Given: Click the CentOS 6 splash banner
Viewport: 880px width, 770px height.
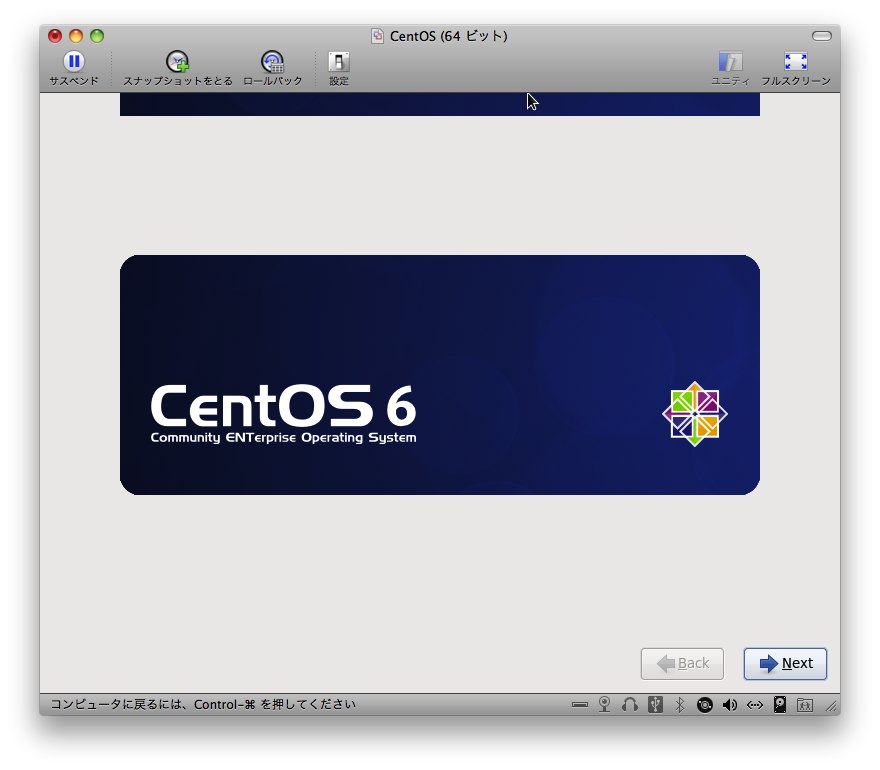Looking at the screenshot, I should click(x=439, y=375).
